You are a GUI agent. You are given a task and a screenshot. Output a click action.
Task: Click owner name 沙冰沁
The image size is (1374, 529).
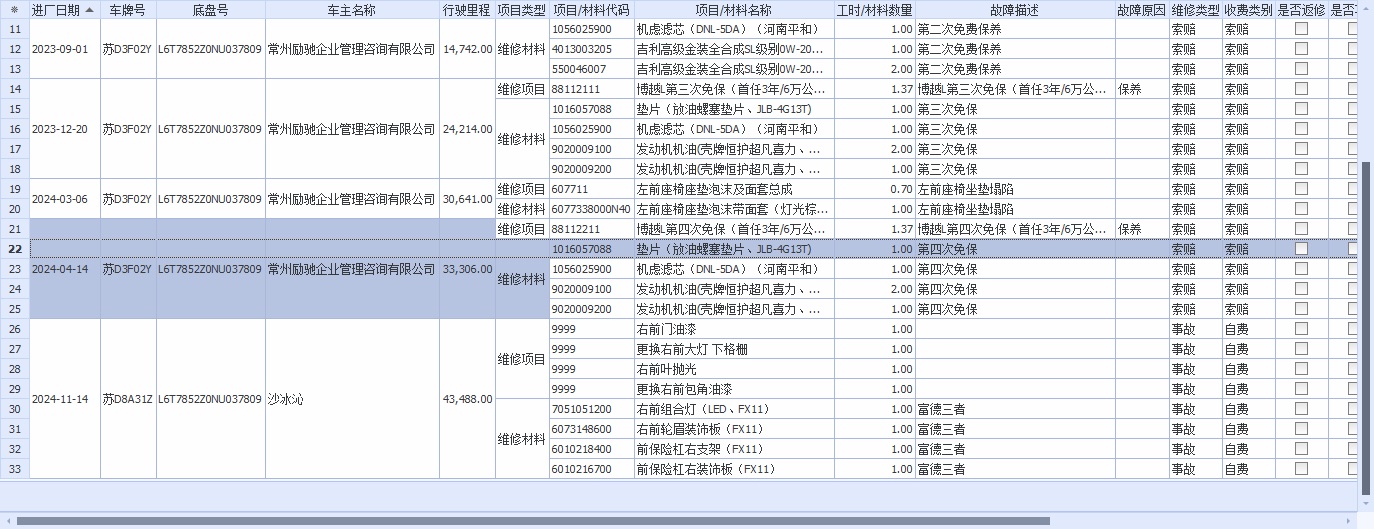(x=285, y=399)
